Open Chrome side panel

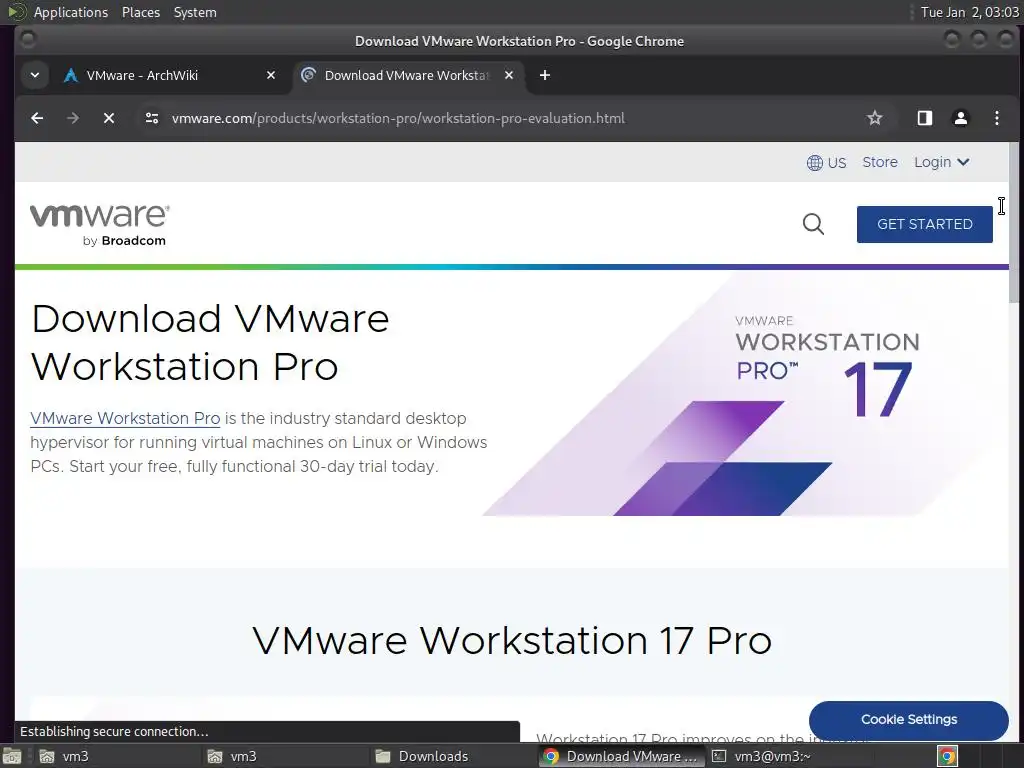(x=925, y=118)
